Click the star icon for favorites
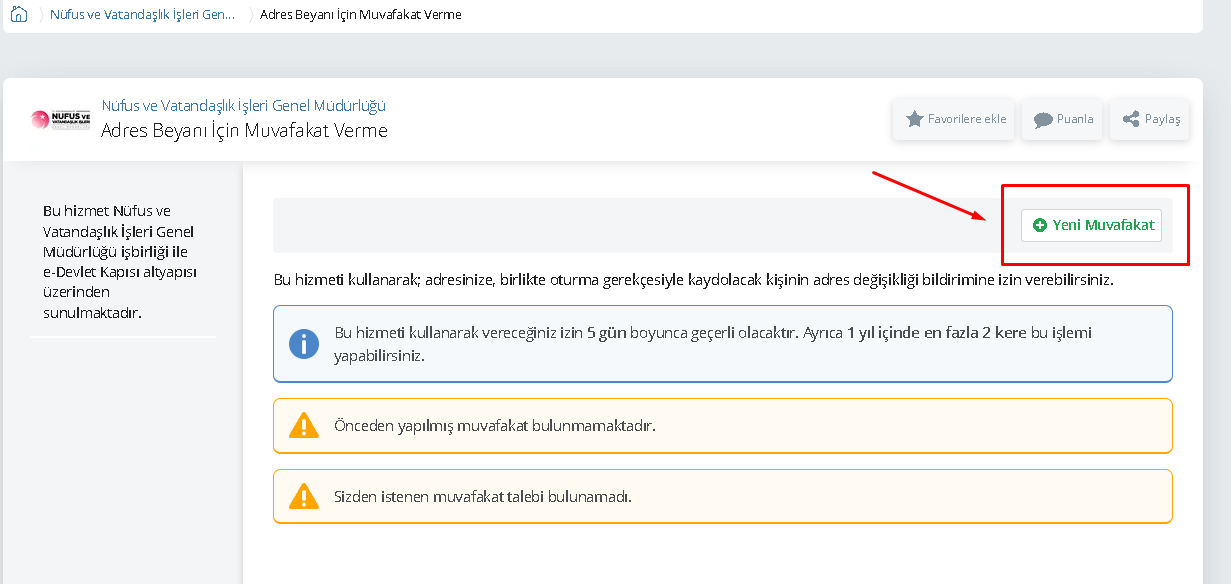This screenshot has height=584, width=1231. tap(914, 119)
